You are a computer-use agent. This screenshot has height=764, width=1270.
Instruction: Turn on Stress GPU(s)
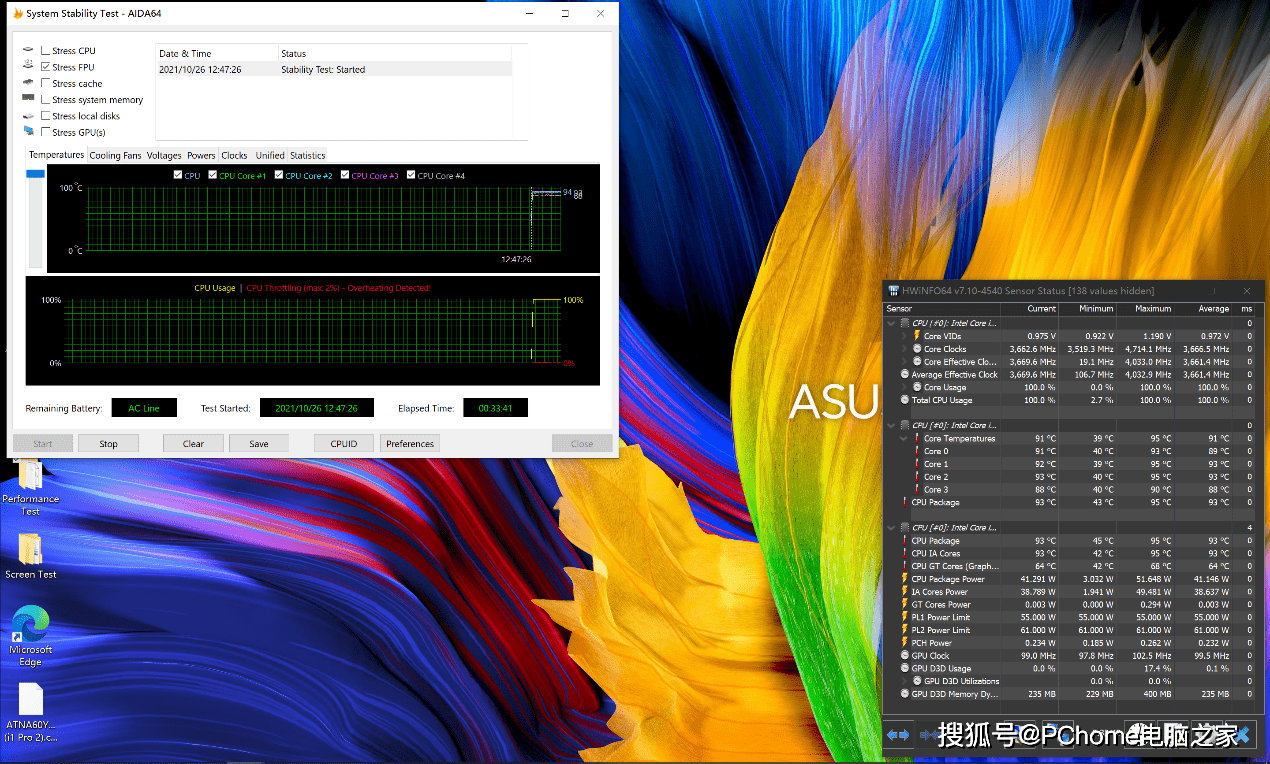click(45, 131)
